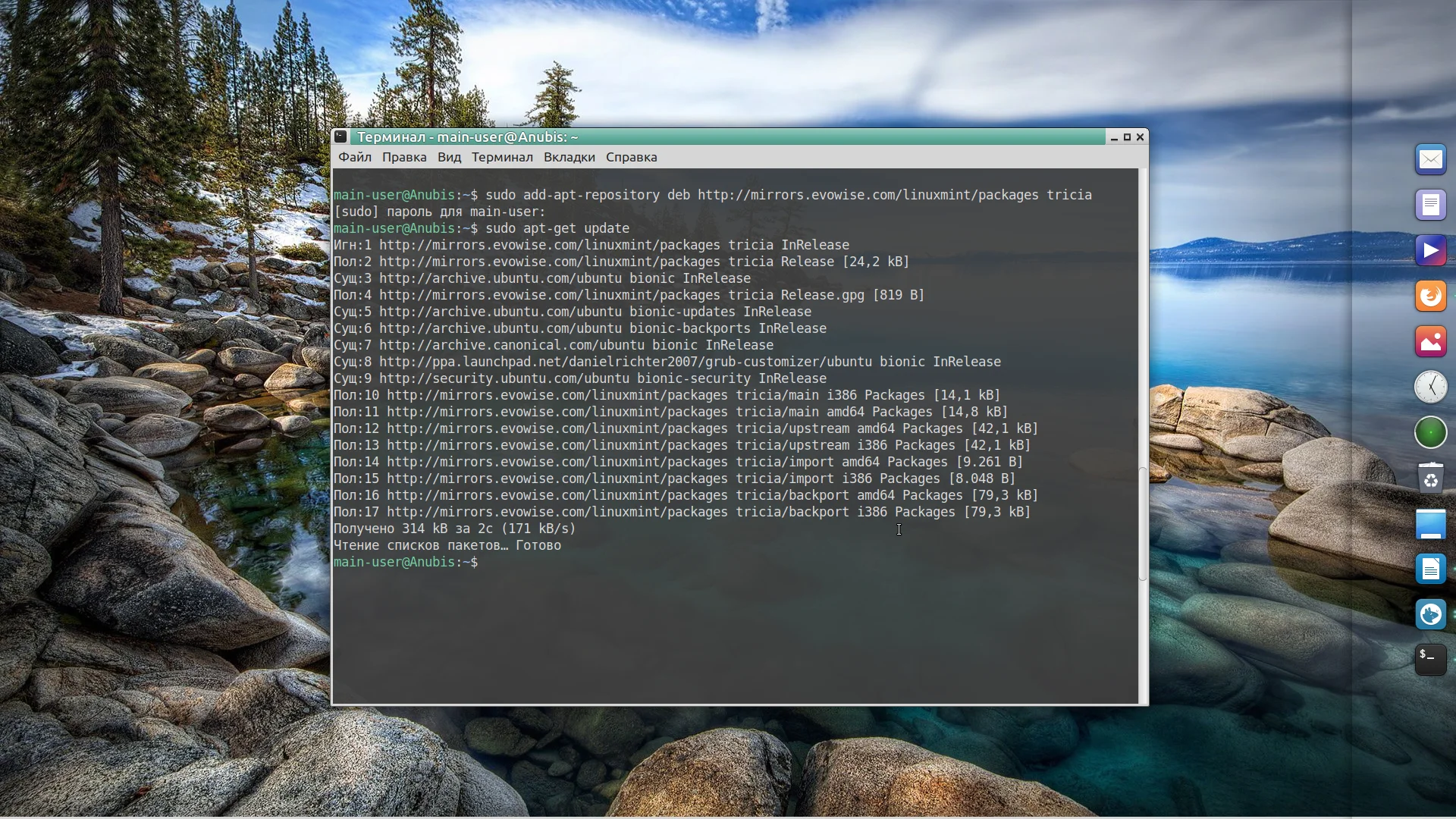
Task: Open the Справка menu
Action: pyautogui.click(x=631, y=158)
